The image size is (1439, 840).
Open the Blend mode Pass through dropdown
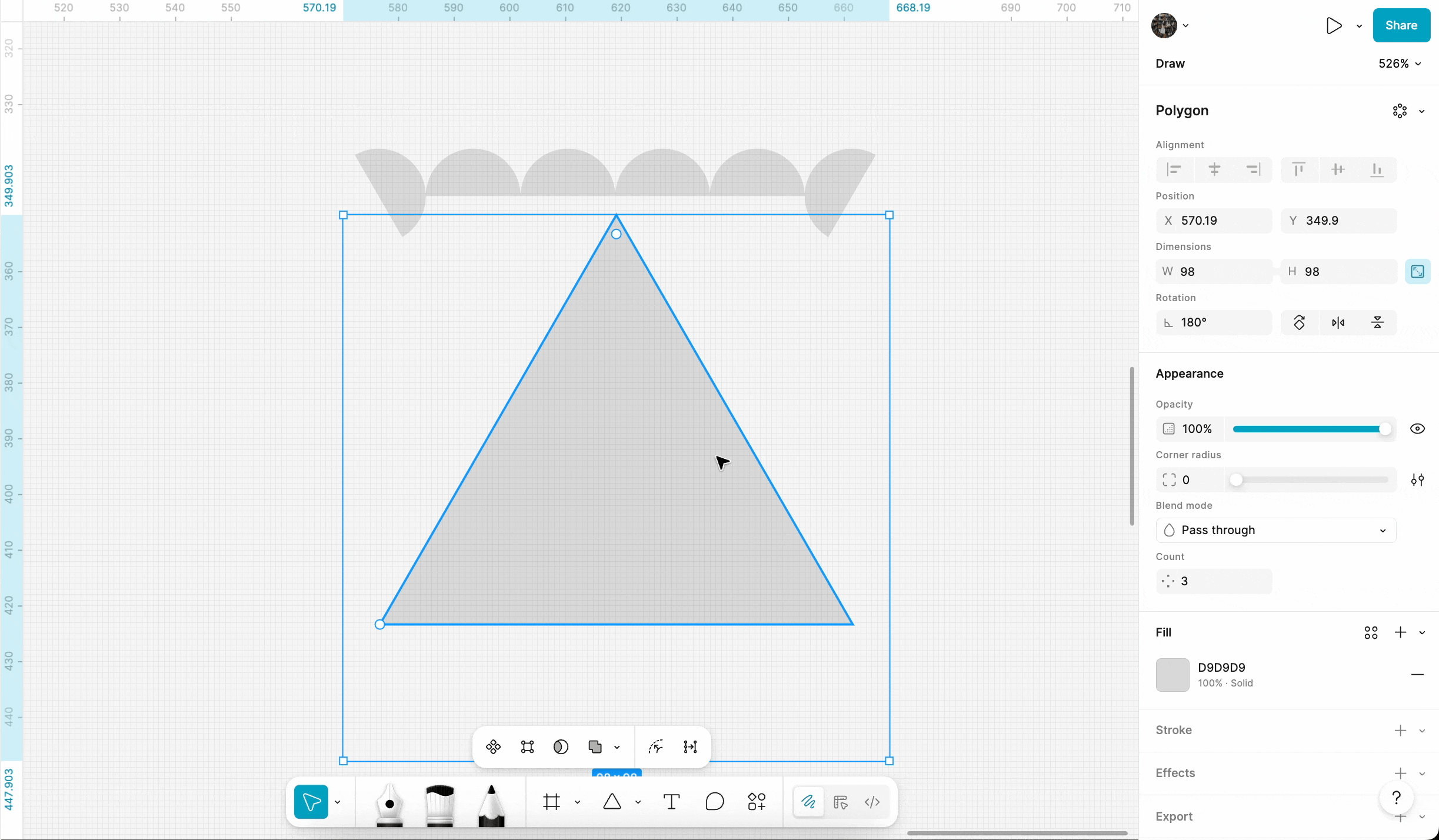point(1275,530)
